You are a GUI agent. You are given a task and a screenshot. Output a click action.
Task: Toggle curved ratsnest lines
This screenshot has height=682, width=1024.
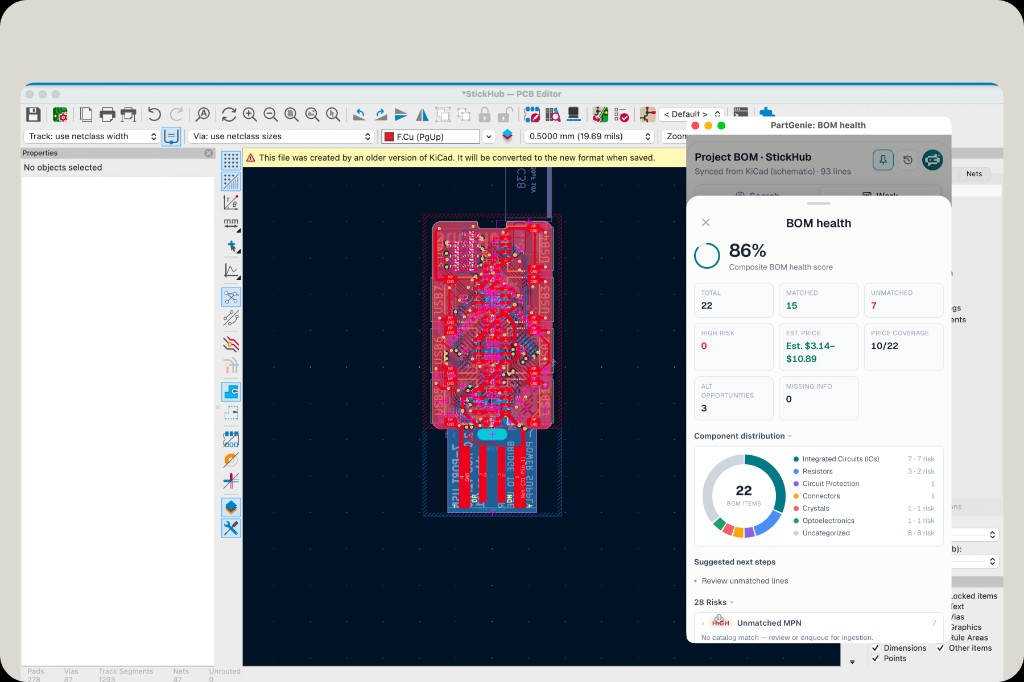[231, 318]
